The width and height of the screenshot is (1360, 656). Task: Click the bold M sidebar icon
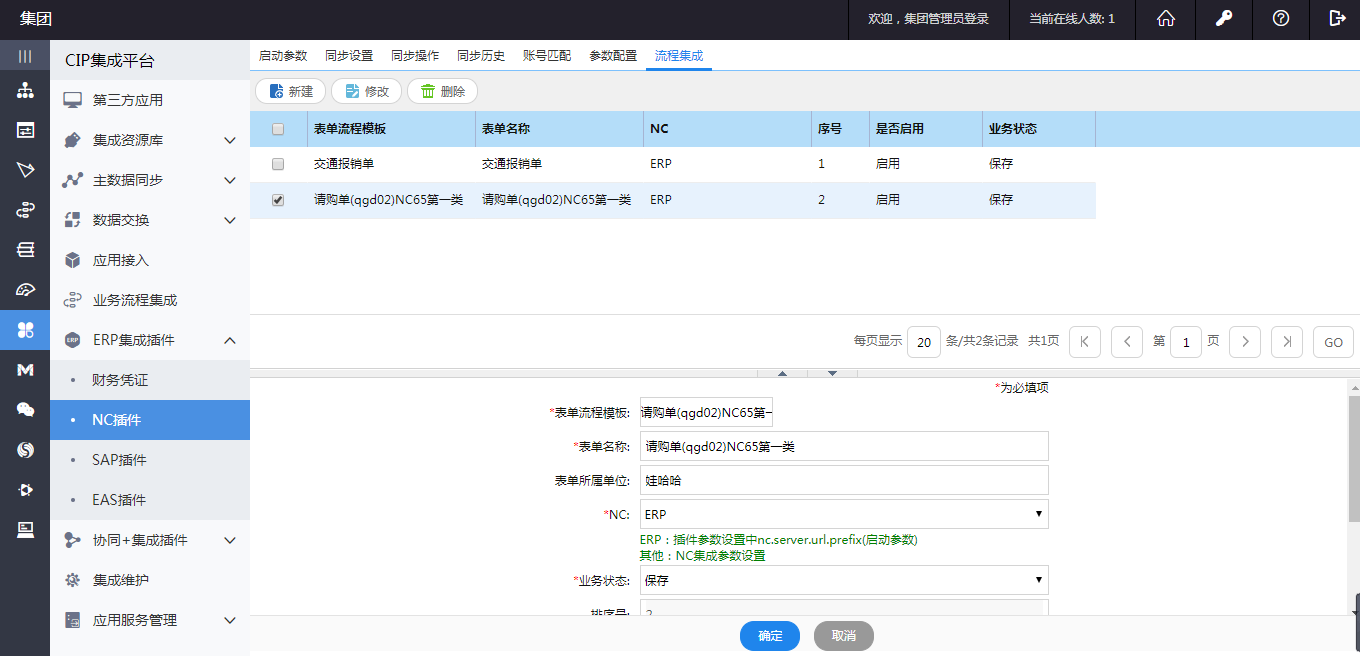pyautogui.click(x=25, y=370)
